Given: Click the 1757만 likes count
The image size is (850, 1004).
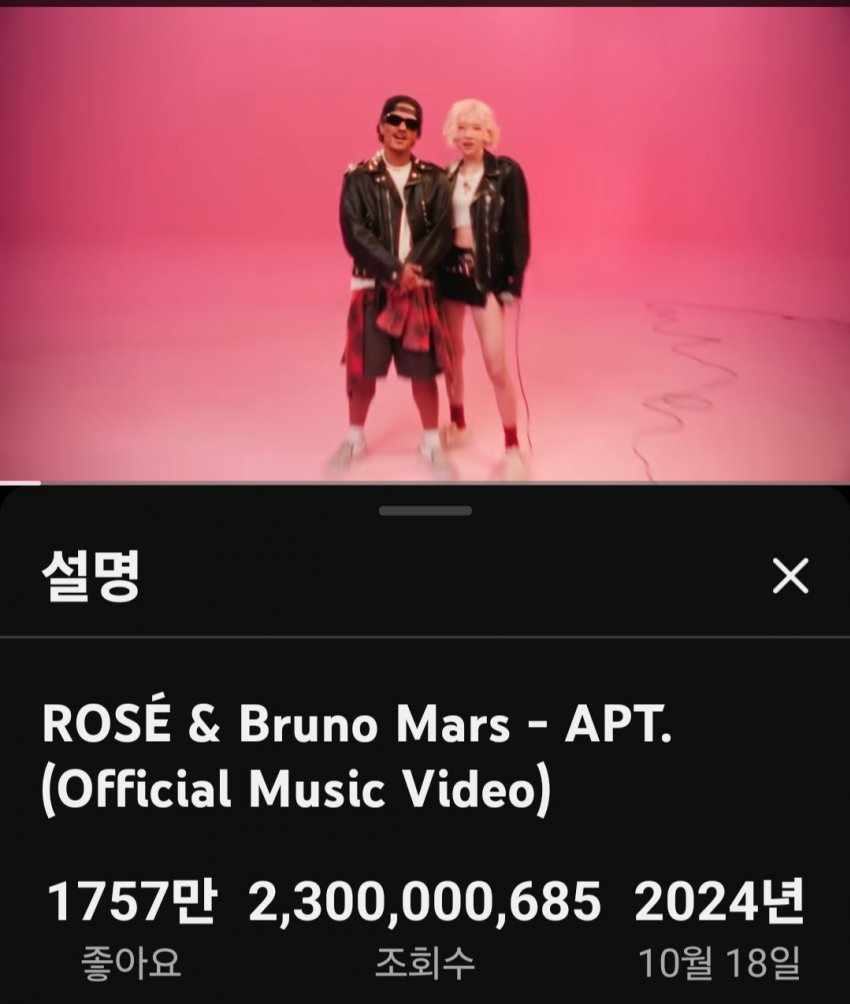Looking at the screenshot, I should pos(132,902).
